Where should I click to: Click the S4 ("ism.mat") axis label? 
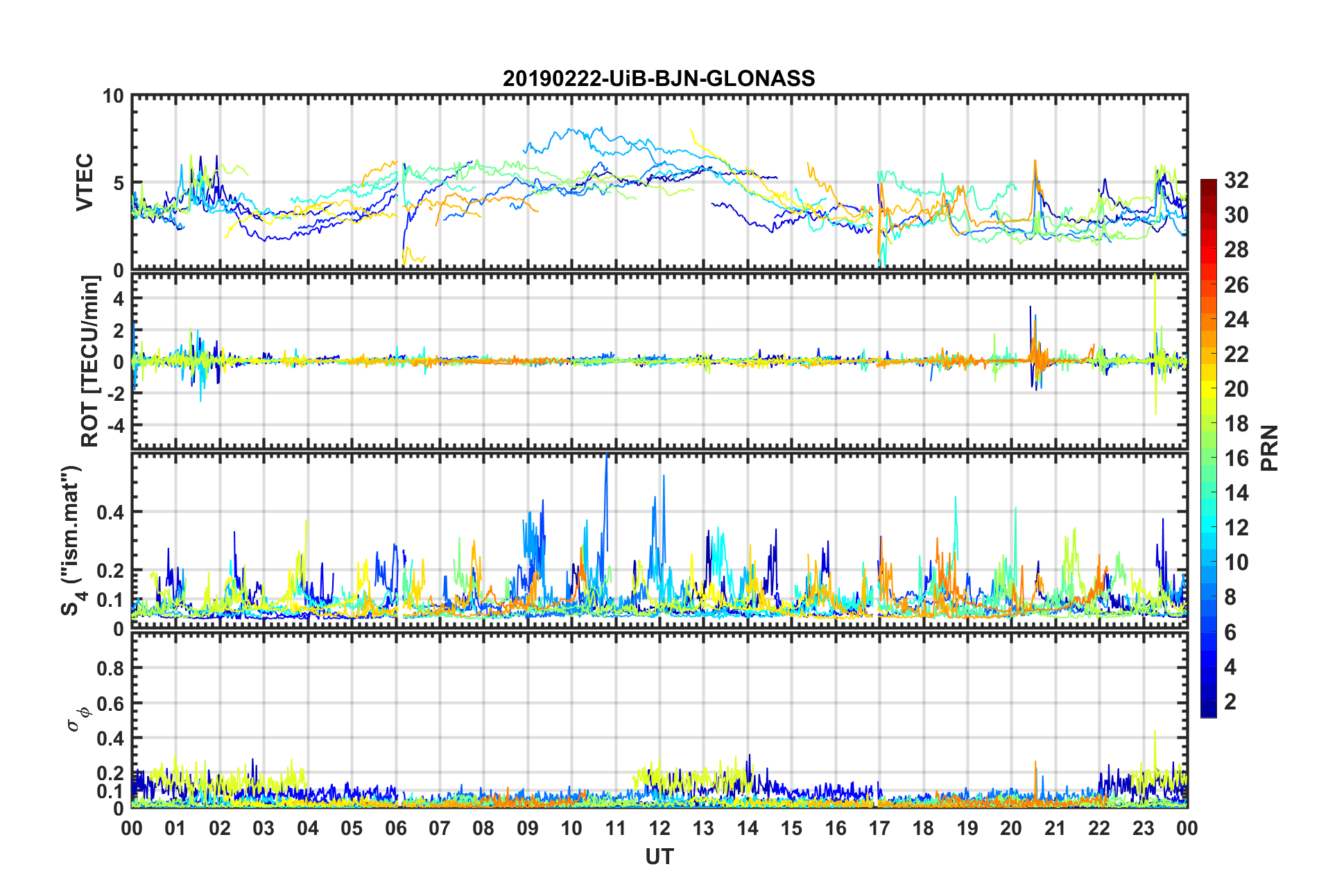[72, 541]
